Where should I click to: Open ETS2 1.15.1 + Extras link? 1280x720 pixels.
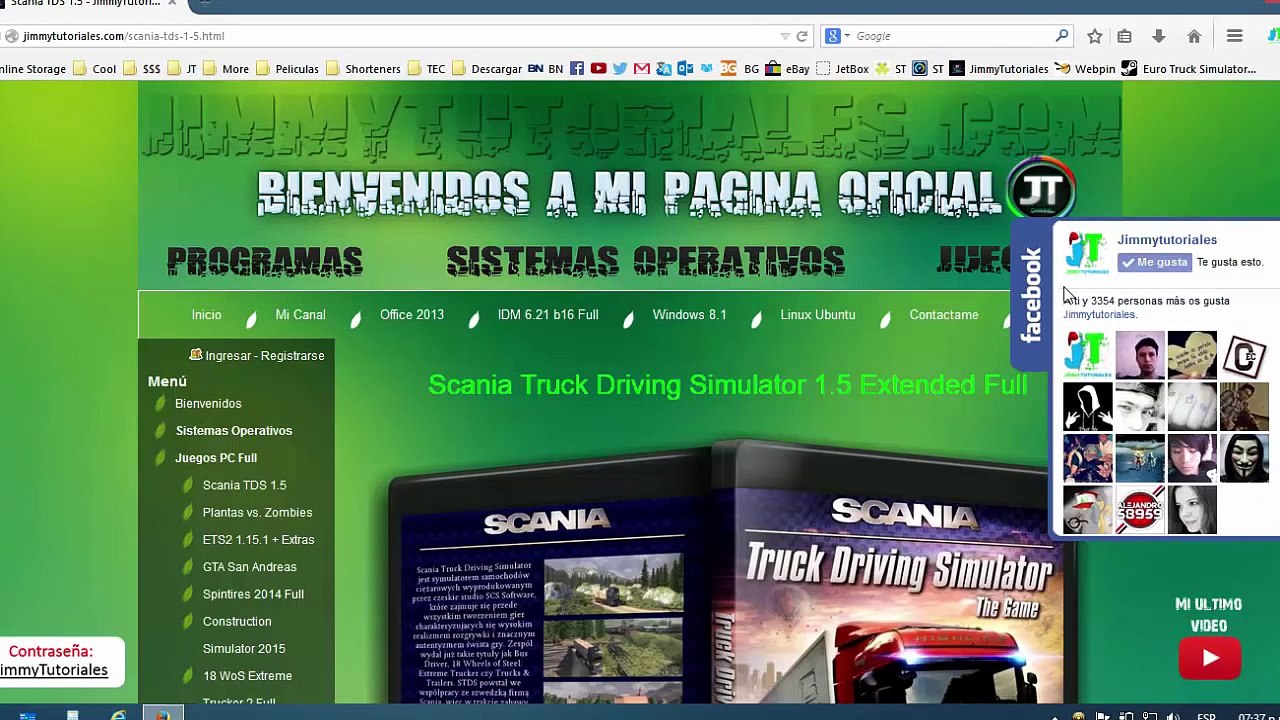(x=258, y=539)
